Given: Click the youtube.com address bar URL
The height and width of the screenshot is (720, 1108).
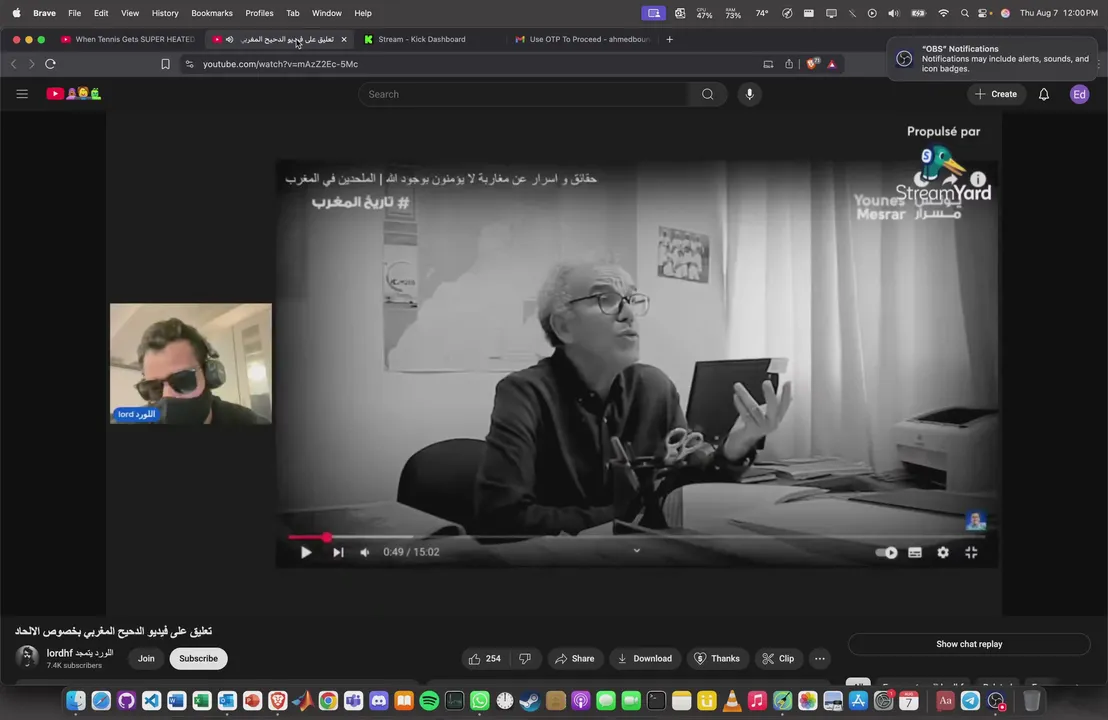Looking at the screenshot, I should pos(281,64).
